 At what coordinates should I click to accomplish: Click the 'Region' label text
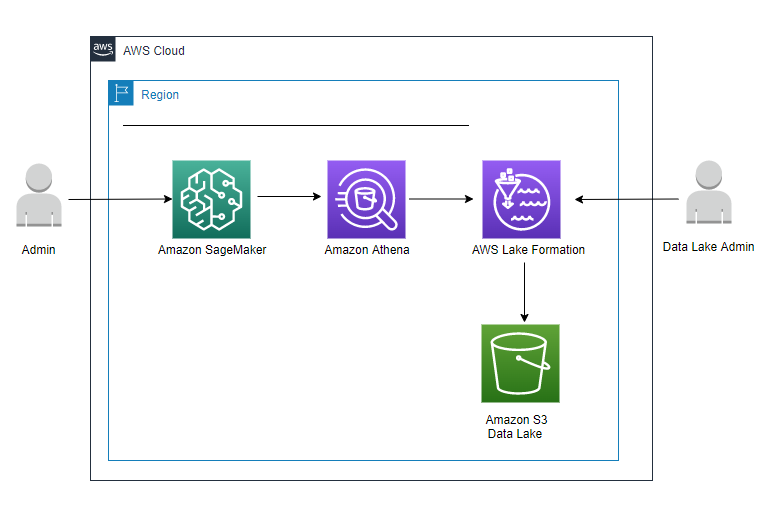(x=160, y=95)
